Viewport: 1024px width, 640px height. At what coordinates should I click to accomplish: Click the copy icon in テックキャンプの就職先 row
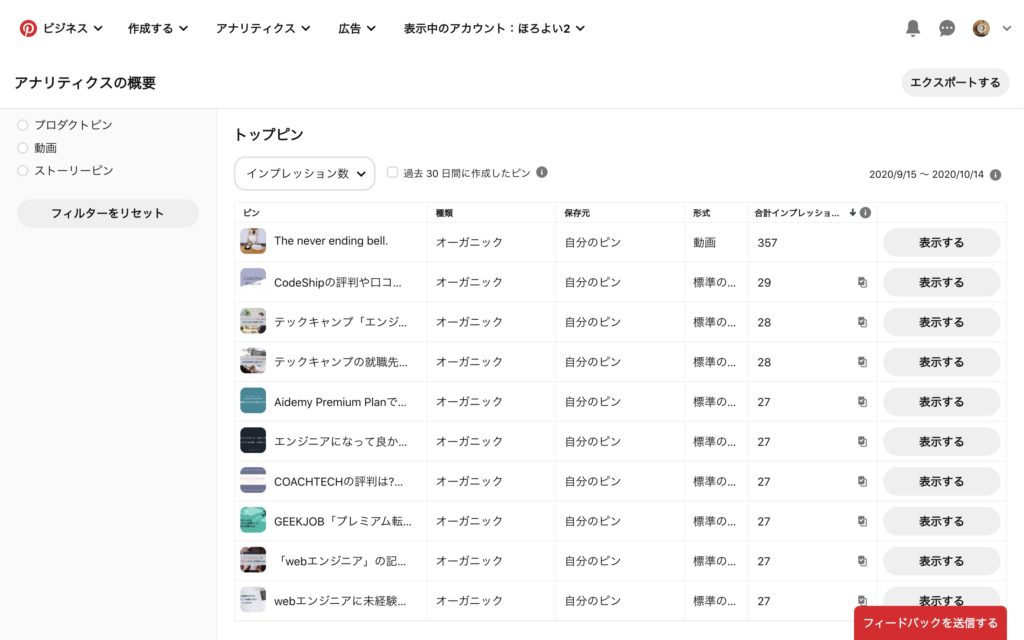pos(862,362)
